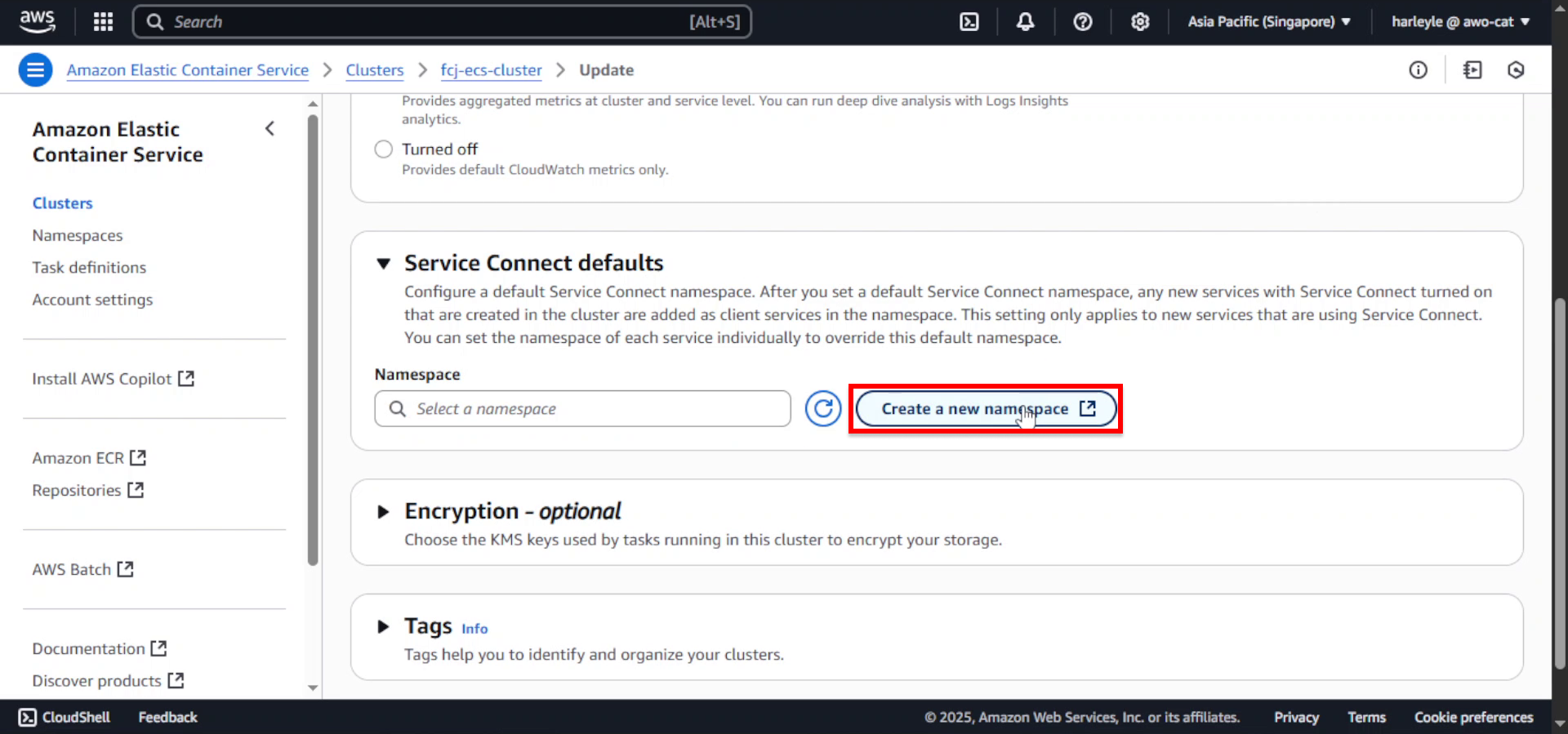The width and height of the screenshot is (1568, 734).
Task: Click the CloudShell label in the footer
Action: pyautogui.click(x=76, y=717)
